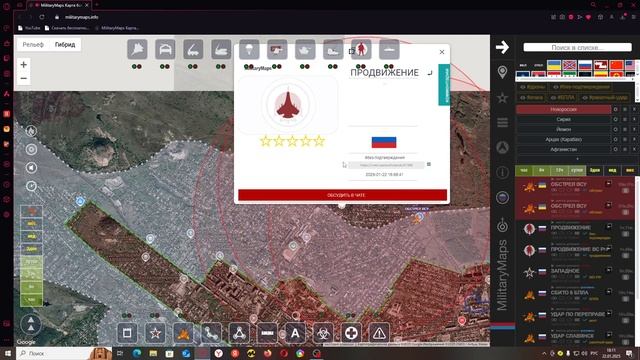Image resolution: width=640 pixels, height=360 pixels.
Task: Expand the ПРОДВИЖЕНИЕ ВС РФ entry
Action: tap(609, 248)
